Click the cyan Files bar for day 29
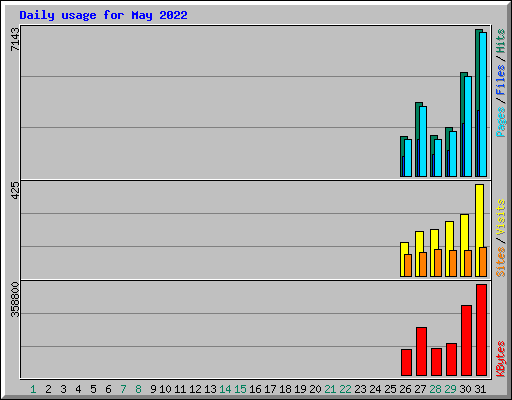The width and height of the screenshot is (512, 400). click(x=453, y=154)
